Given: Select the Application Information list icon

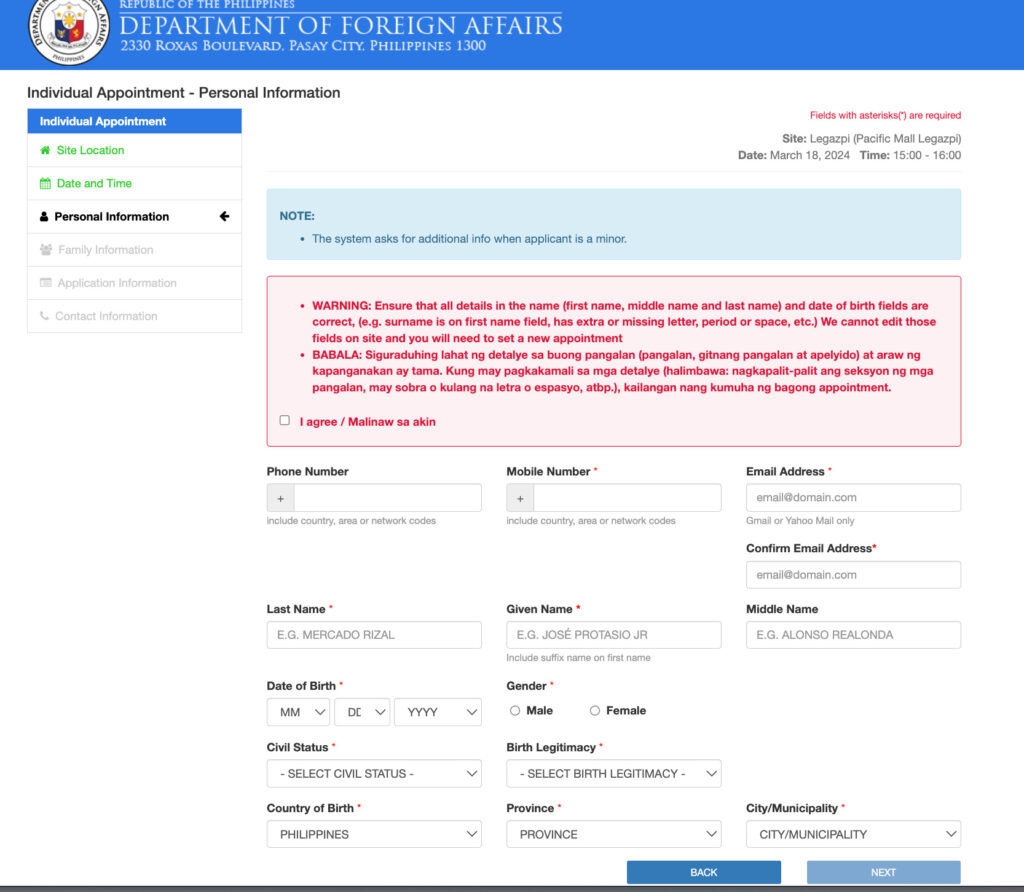Looking at the screenshot, I should point(44,282).
